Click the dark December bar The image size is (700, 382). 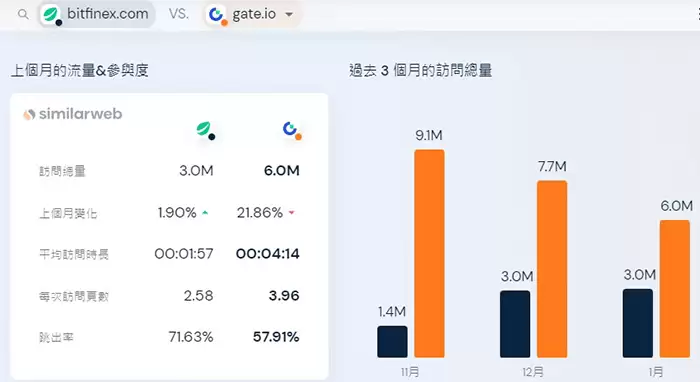[x=515, y=324]
